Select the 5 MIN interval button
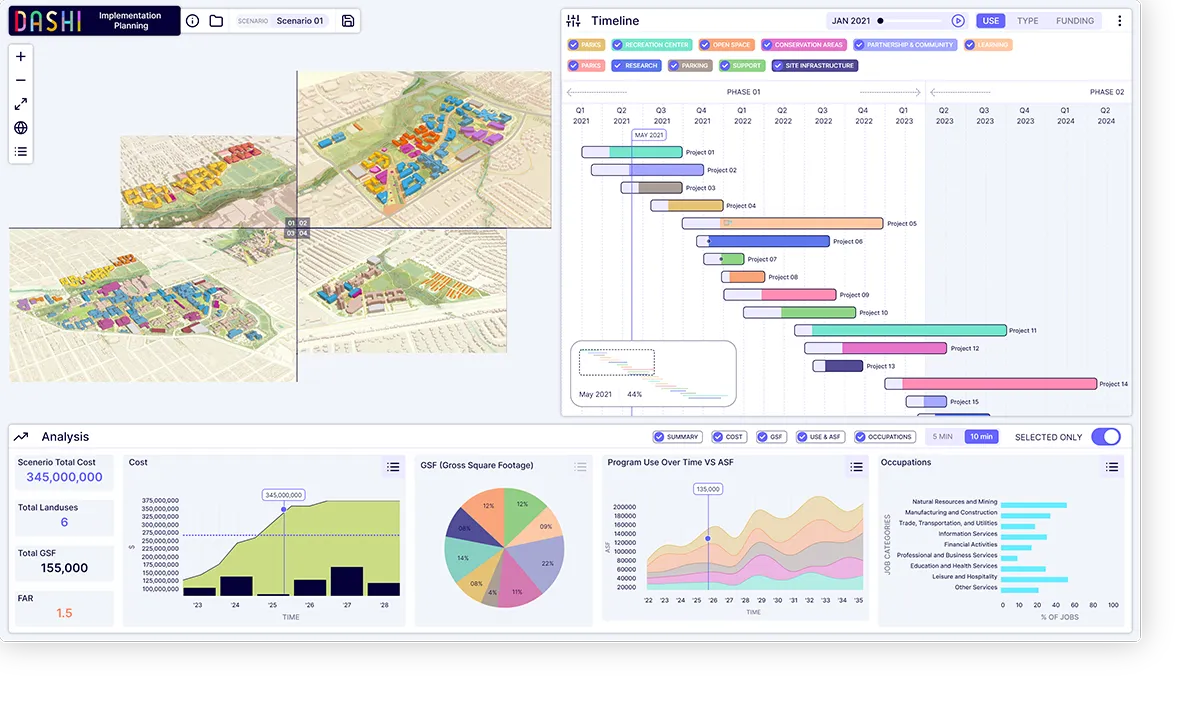Screen dimensions: 1200x701 pos(942,437)
